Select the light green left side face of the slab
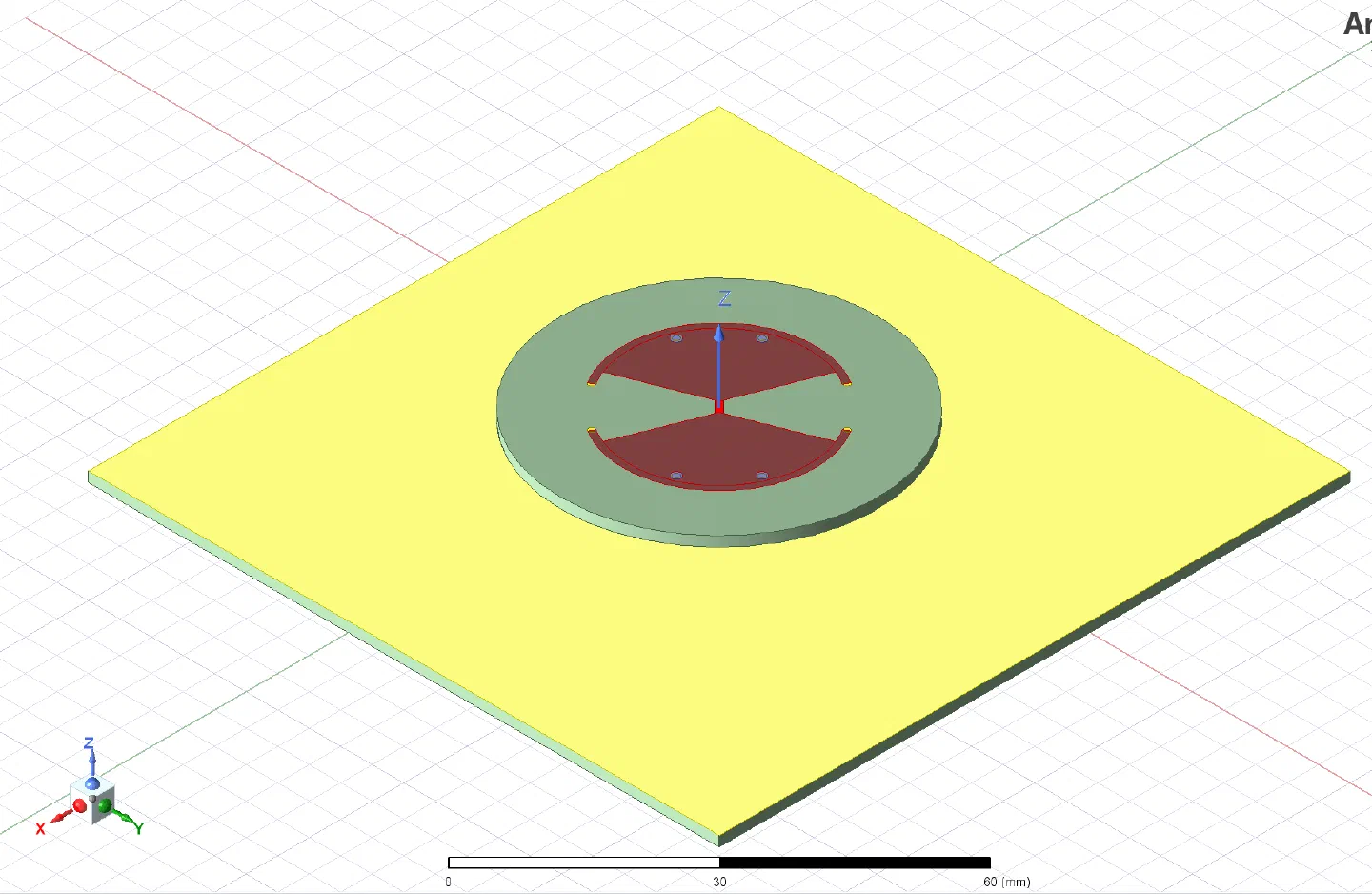The image size is (1372, 894). 404,659
